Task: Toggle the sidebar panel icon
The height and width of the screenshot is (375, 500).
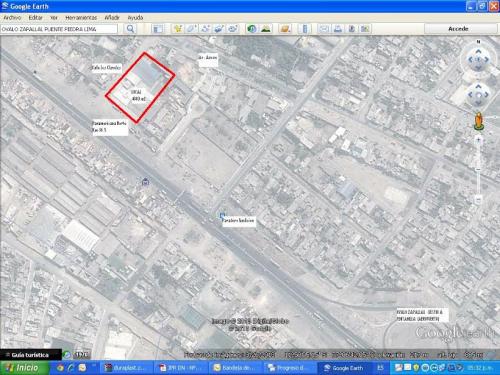Action: (x=158, y=29)
